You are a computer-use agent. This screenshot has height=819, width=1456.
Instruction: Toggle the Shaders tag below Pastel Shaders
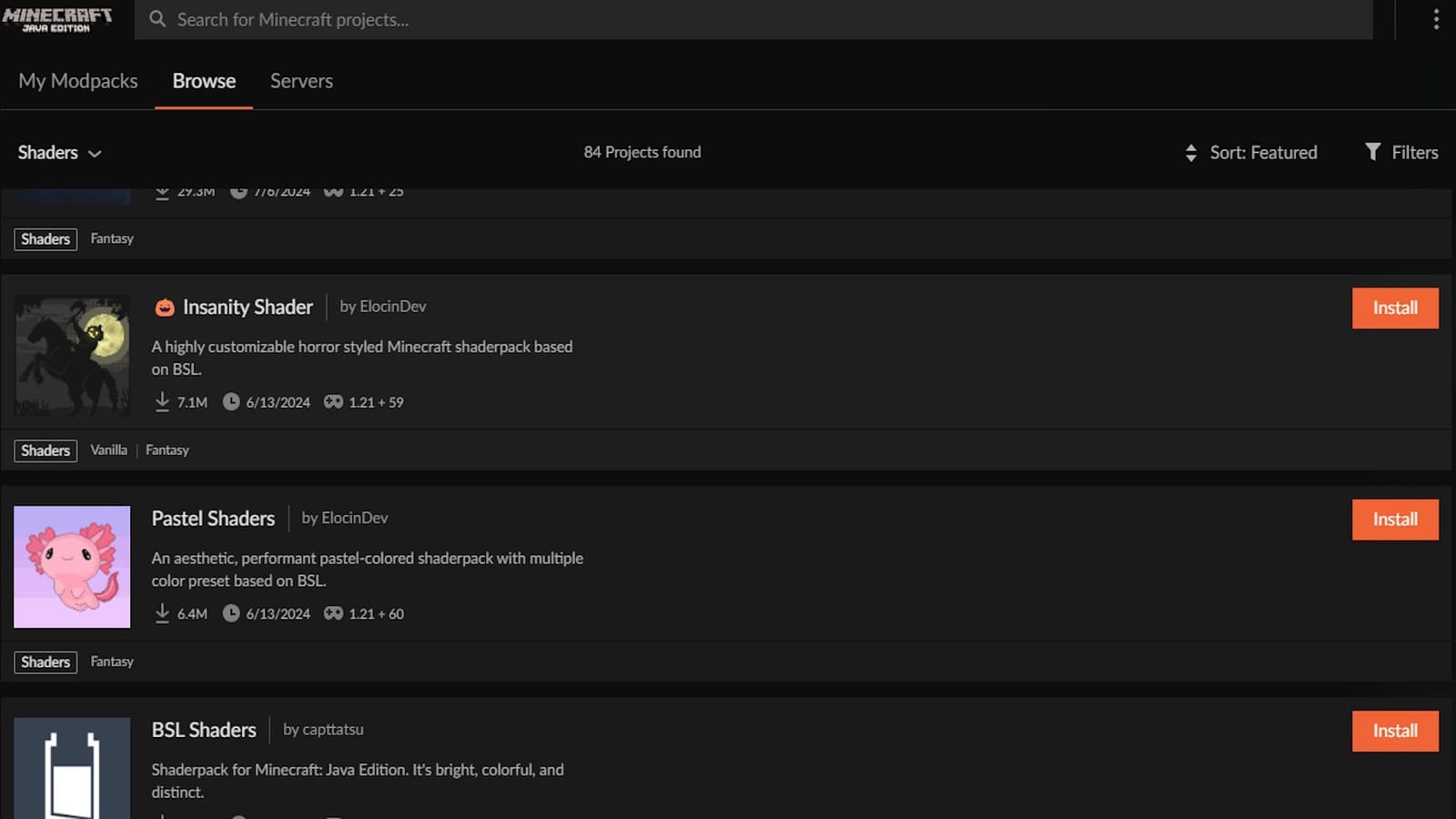click(45, 662)
